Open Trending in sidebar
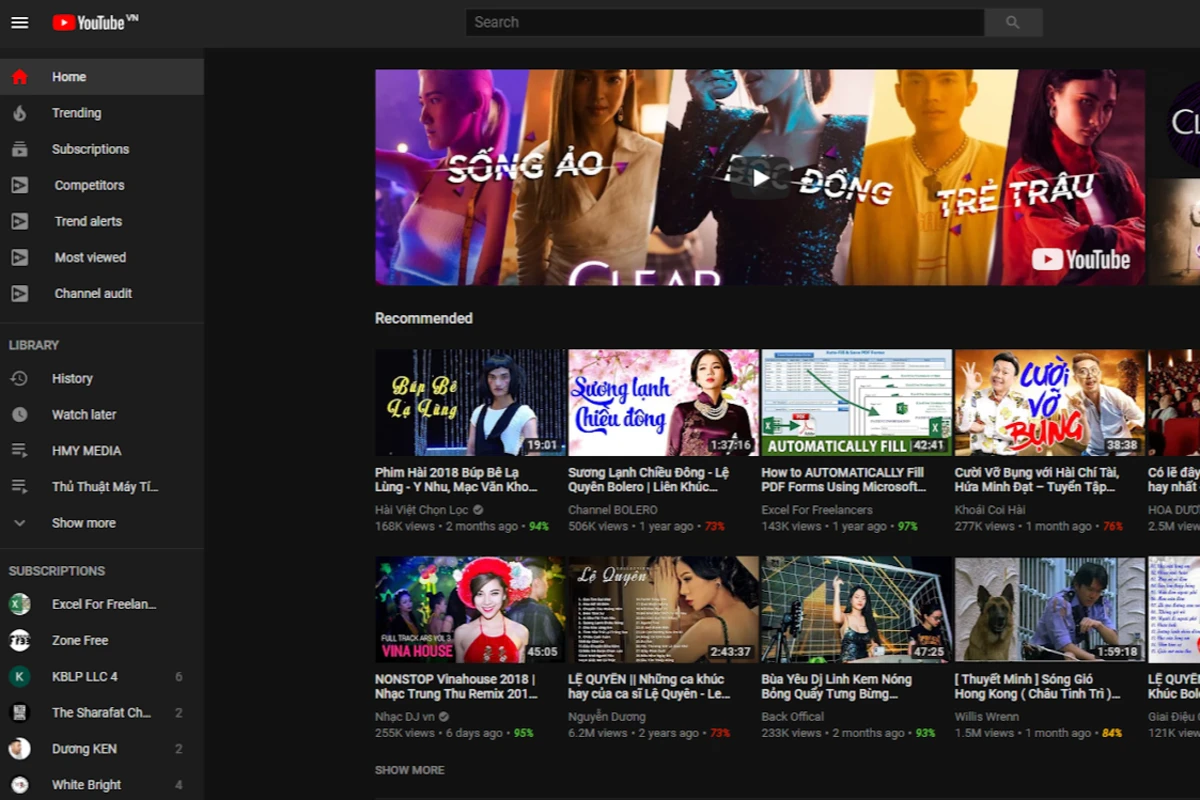Viewport: 1200px width, 800px height. point(102,113)
